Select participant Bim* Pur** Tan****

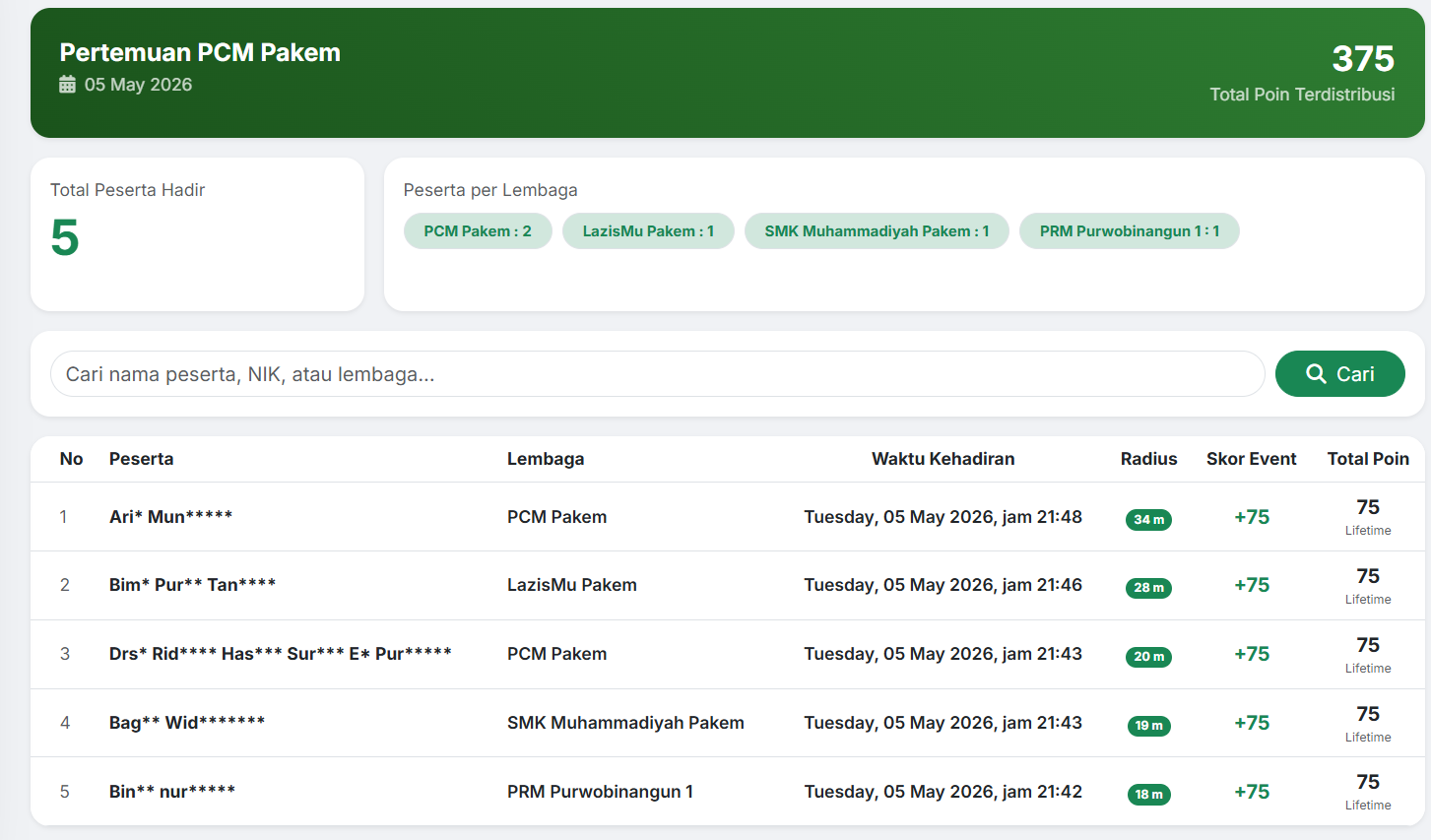coord(192,585)
